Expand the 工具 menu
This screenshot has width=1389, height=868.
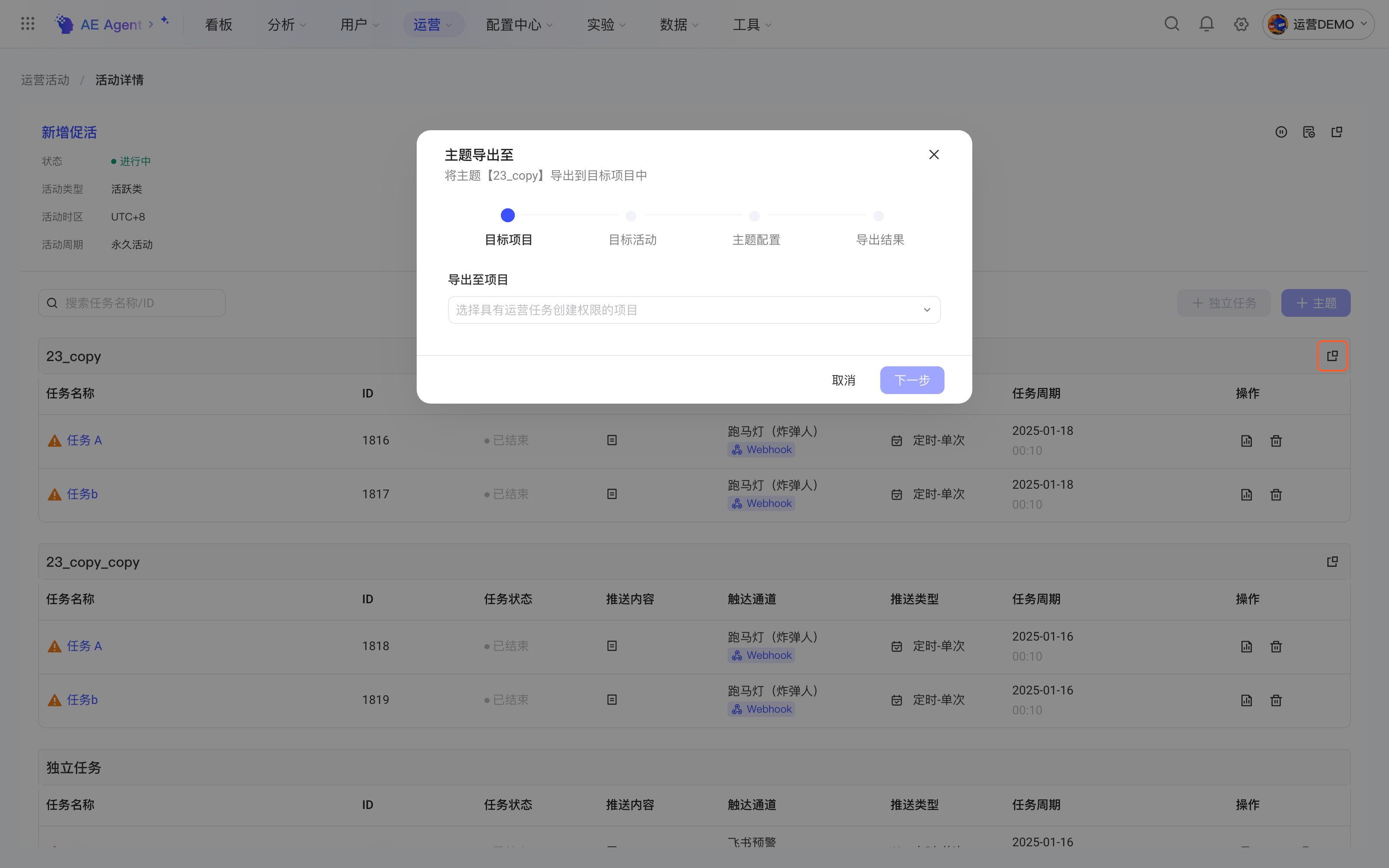[752, 24]
